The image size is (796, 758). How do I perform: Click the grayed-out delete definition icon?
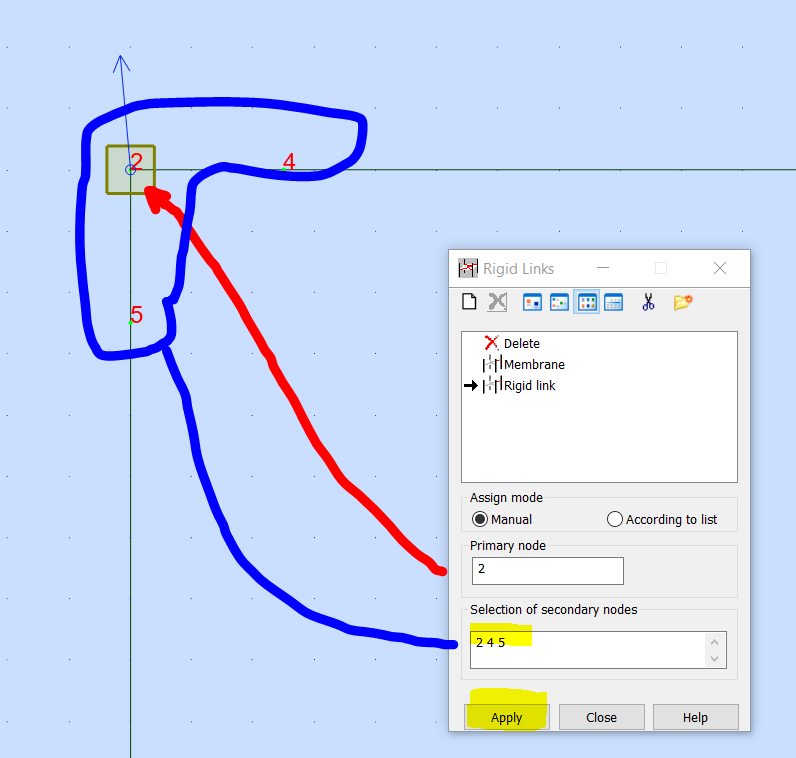point(497,302)
